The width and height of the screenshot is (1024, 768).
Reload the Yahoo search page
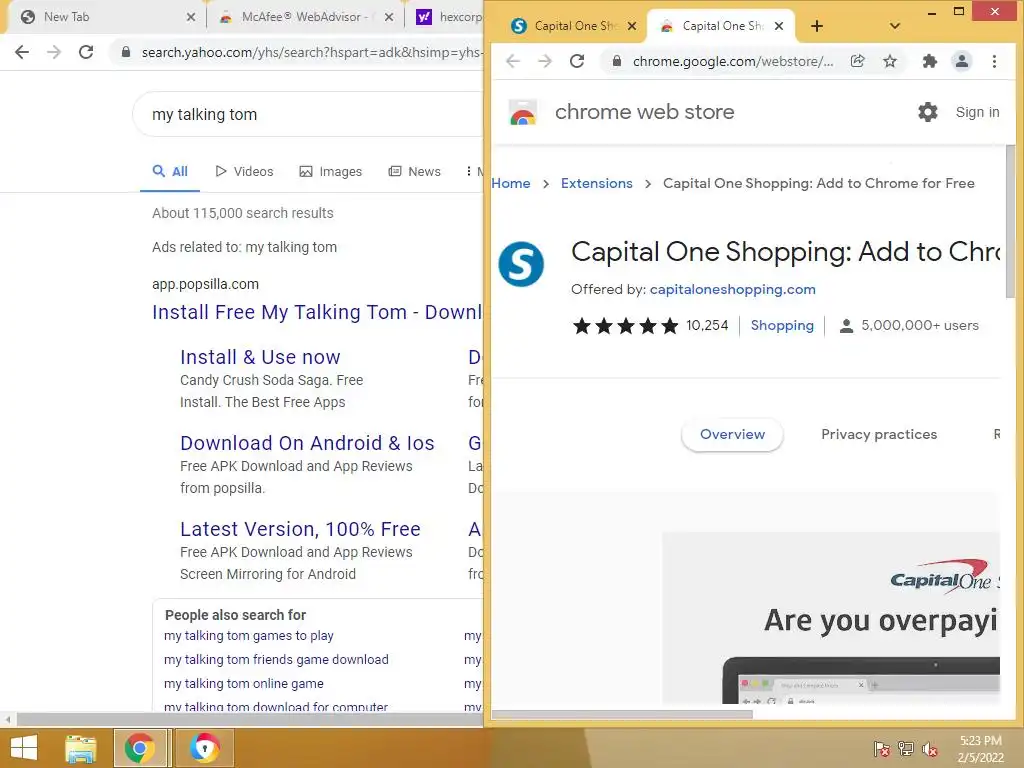tap(86, 52)
